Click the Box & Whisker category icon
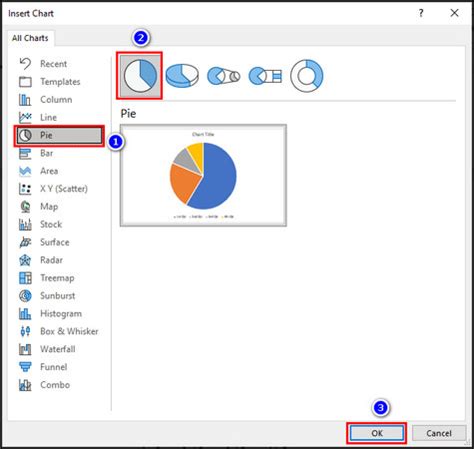Image resolution: width=474 pixels, height=449 pixels. pos(25,331)
